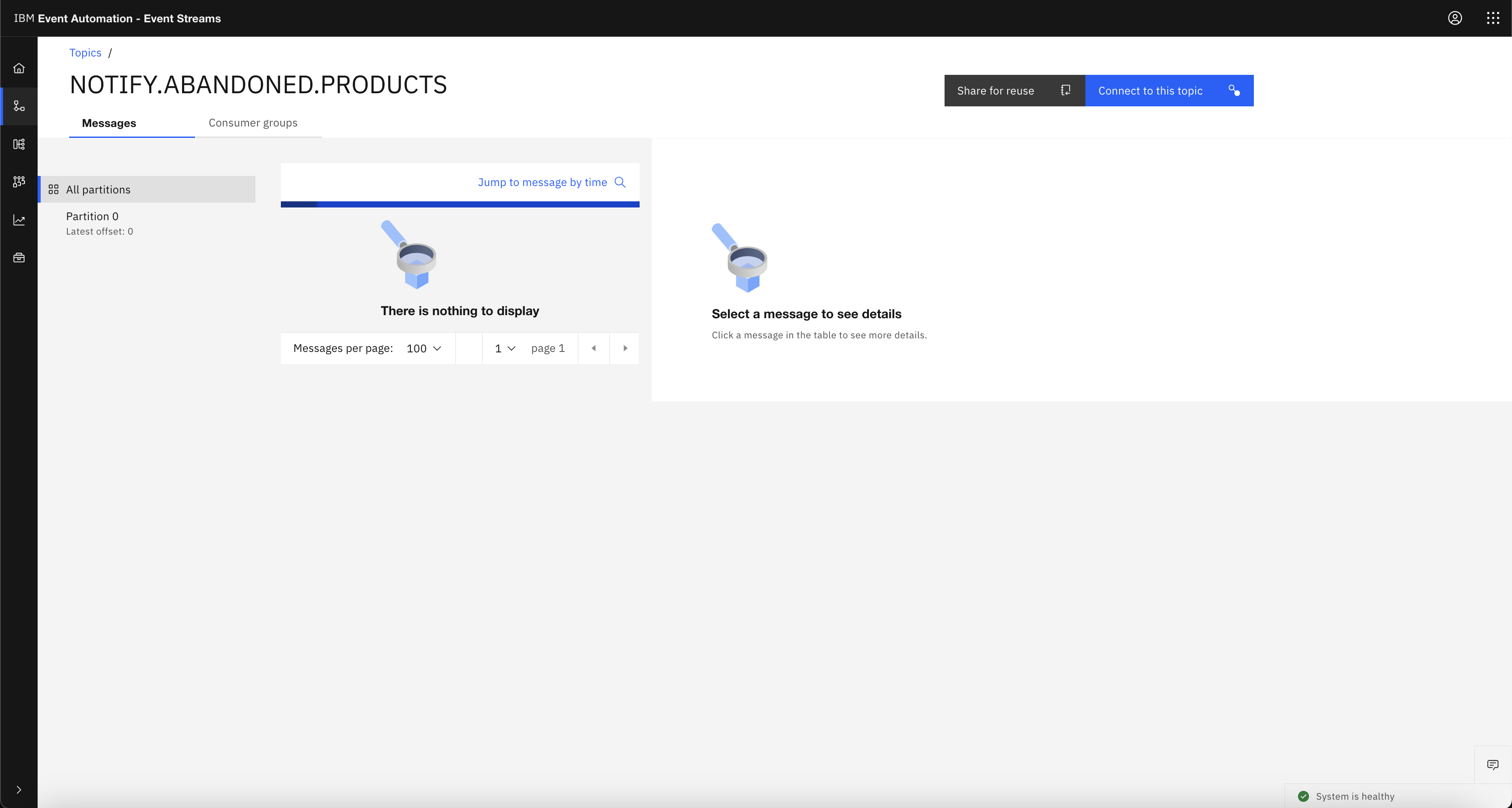
Task: Open the Topics icon in sidebar
Action: click(19, 106)
